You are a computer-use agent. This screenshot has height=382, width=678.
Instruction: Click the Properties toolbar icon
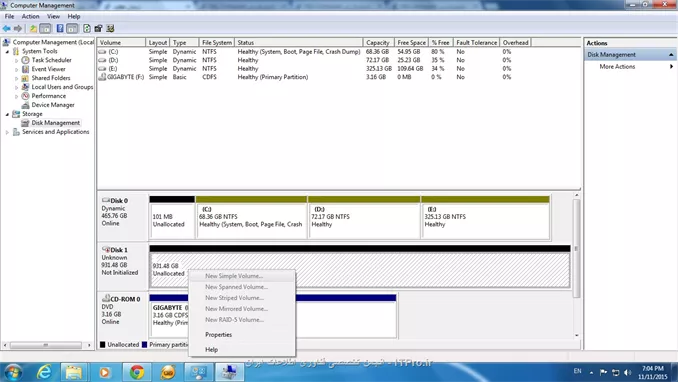pos(98,29)
